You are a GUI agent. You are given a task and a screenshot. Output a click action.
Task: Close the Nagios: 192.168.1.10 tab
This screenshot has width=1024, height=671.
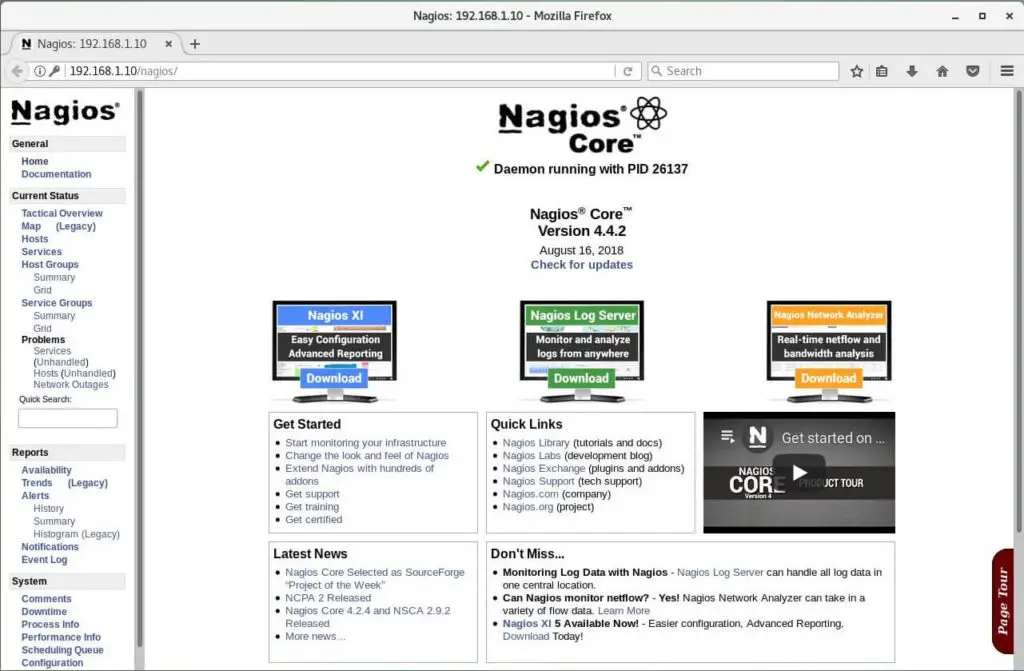tap(168, 44)
